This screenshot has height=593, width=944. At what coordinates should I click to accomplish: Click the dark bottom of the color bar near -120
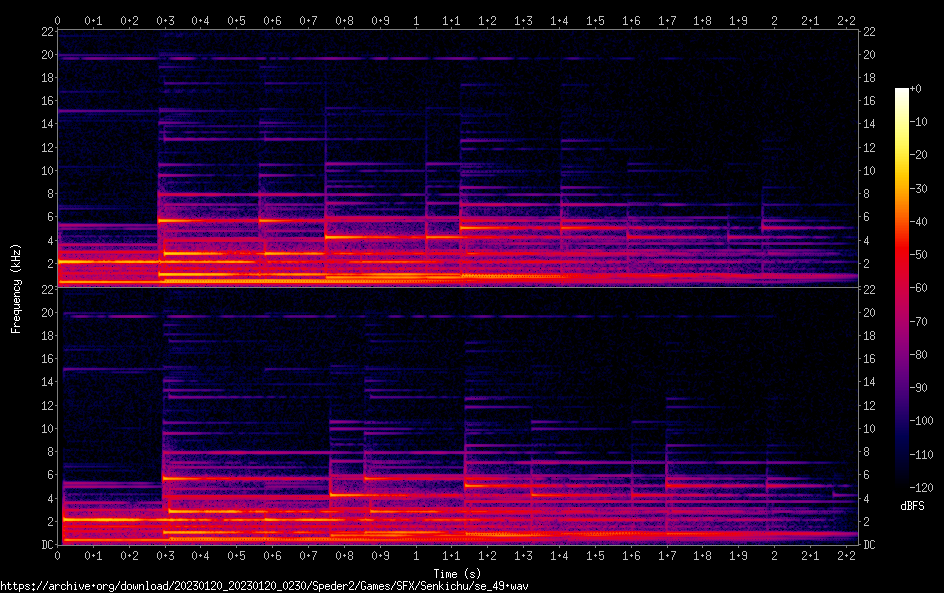coord(902,484)
